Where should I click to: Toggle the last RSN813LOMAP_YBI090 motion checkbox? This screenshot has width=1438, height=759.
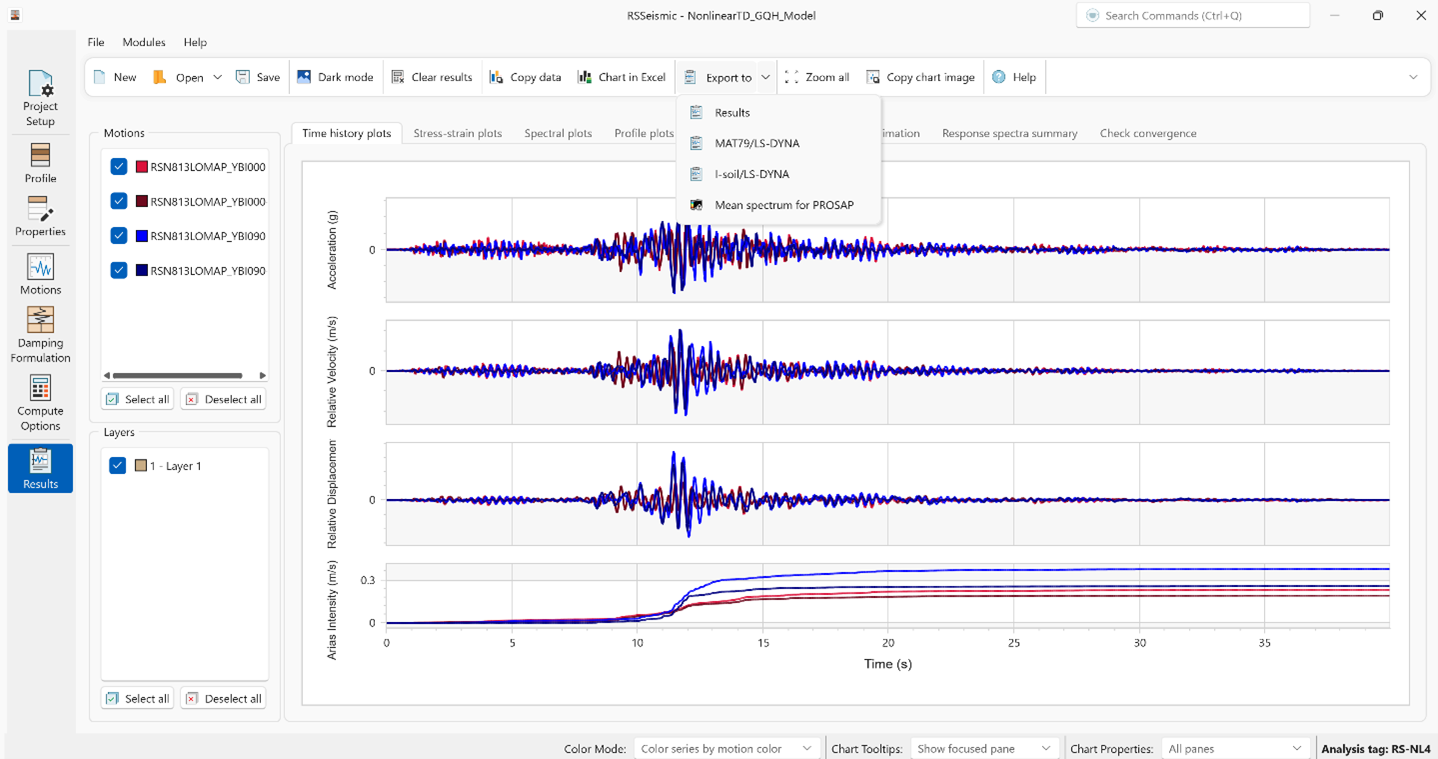point(119,270)
